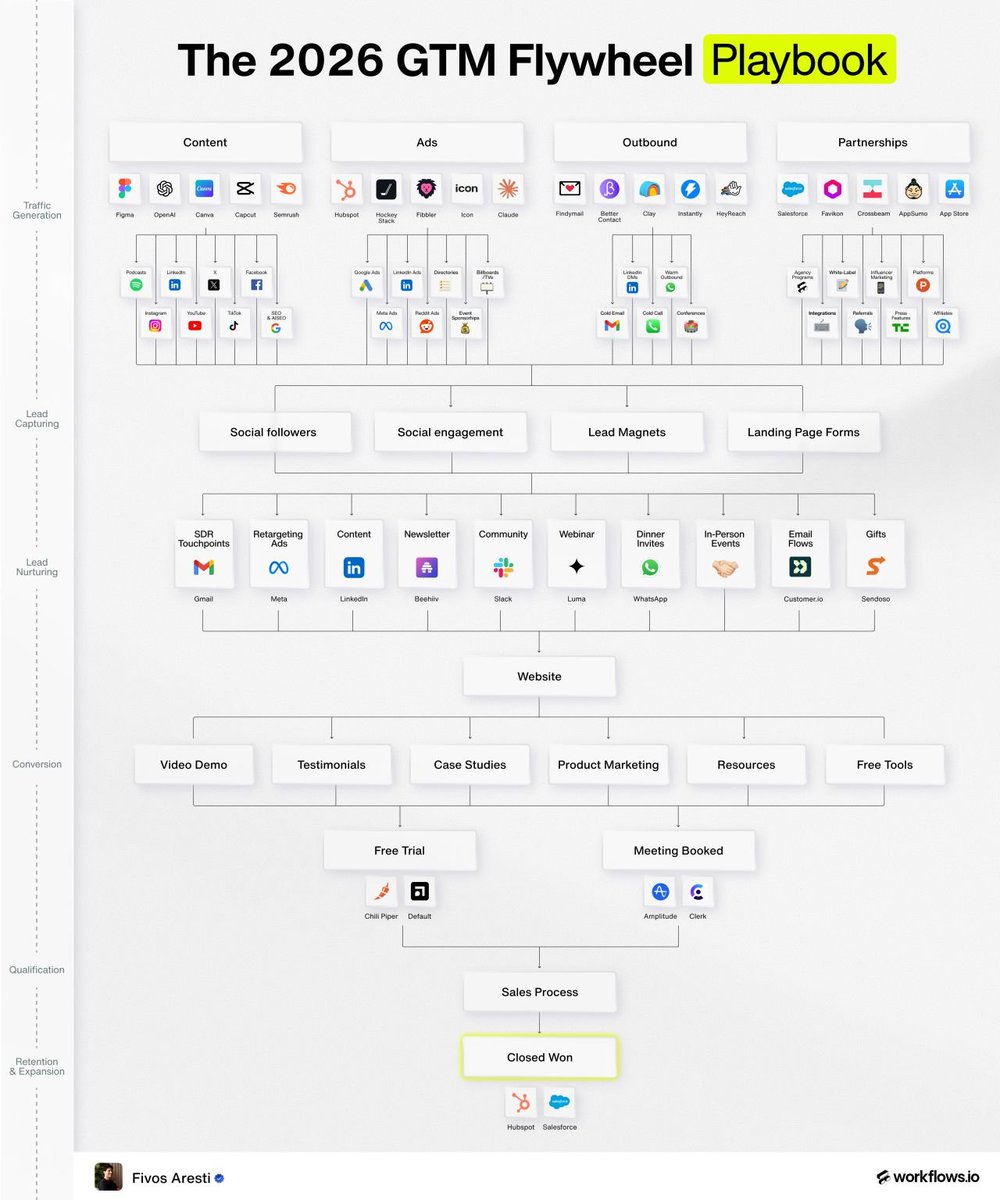The height and width of the screenshot is (1200, 1000).
Task: Select the In-Person Events handshake icon
Action: coord(725,568)
